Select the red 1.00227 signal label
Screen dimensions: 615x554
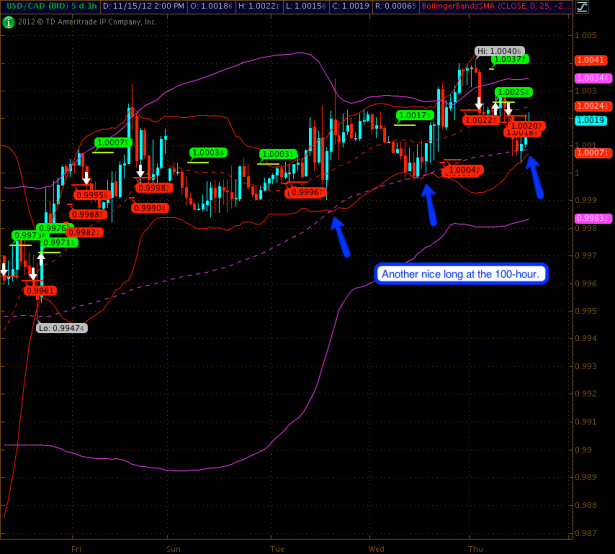point(481,120)
